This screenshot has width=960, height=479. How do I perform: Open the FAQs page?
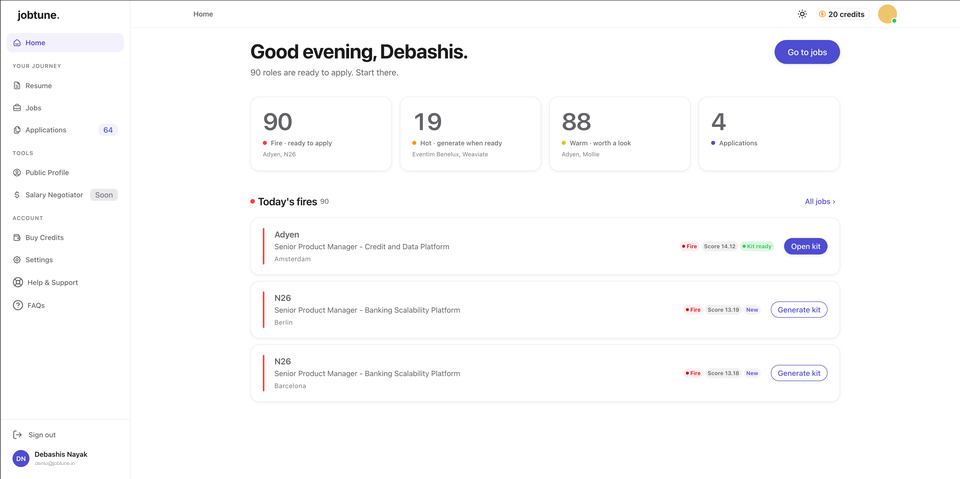65,305
